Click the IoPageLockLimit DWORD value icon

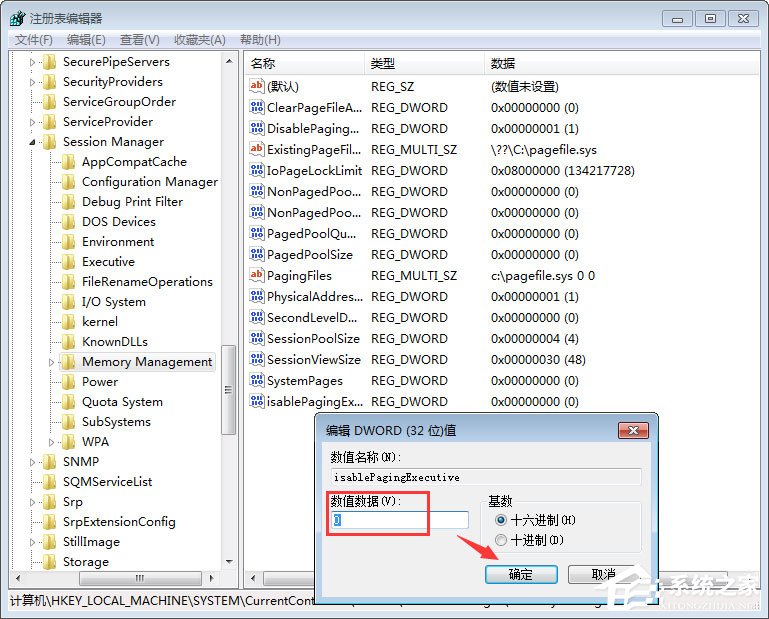(256, 170)
